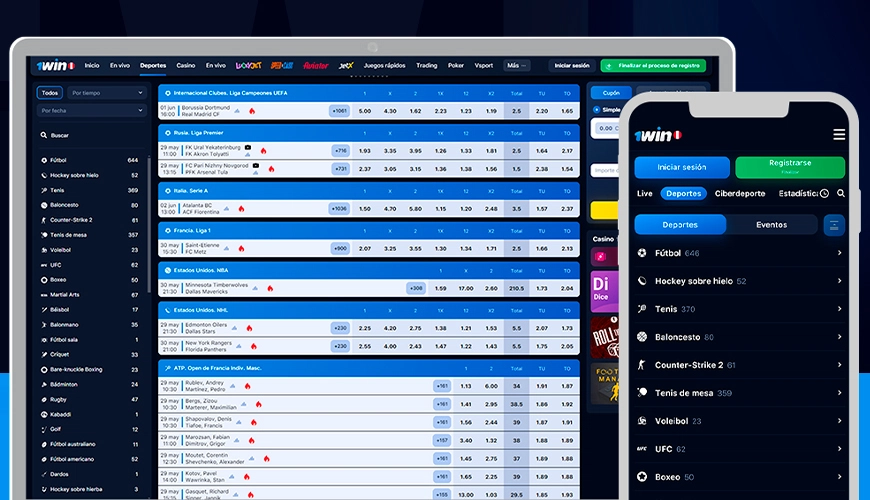Open the Por fecha dropdown
Screen dimensions: 870x500
[92, 110]
